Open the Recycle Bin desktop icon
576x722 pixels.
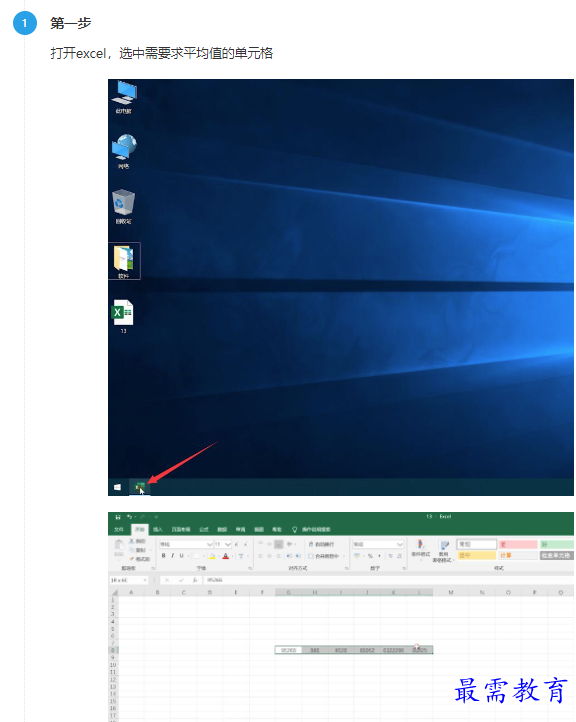click(x=123, y=207)
